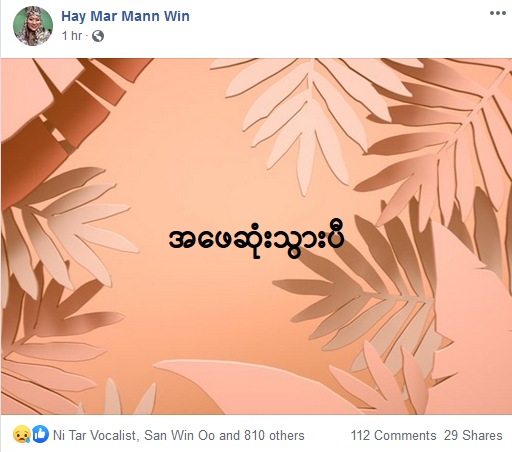Open the peach leaf background post image
The height and width of the screenshot is (452, 512).
click(x=256, y=236)
